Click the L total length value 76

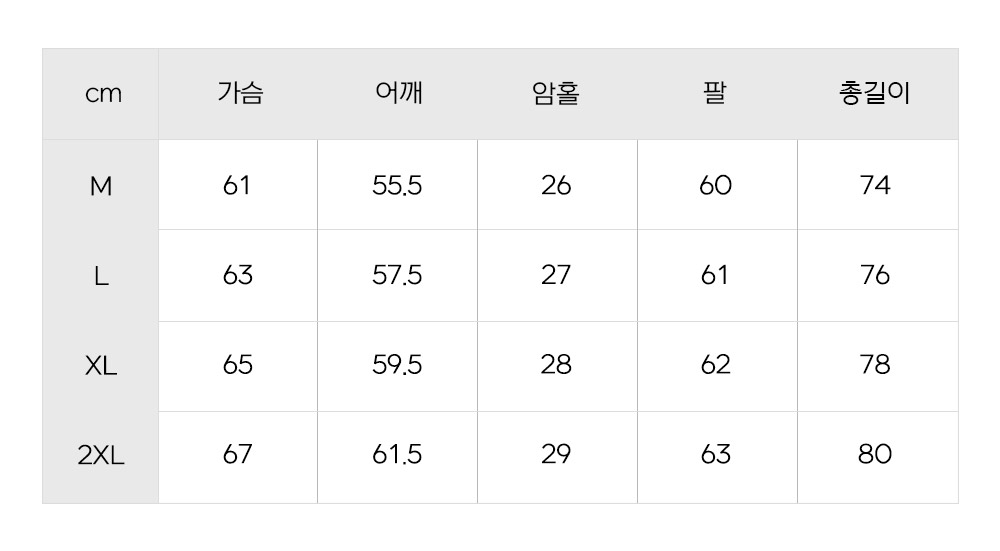(x=875, y=275)
